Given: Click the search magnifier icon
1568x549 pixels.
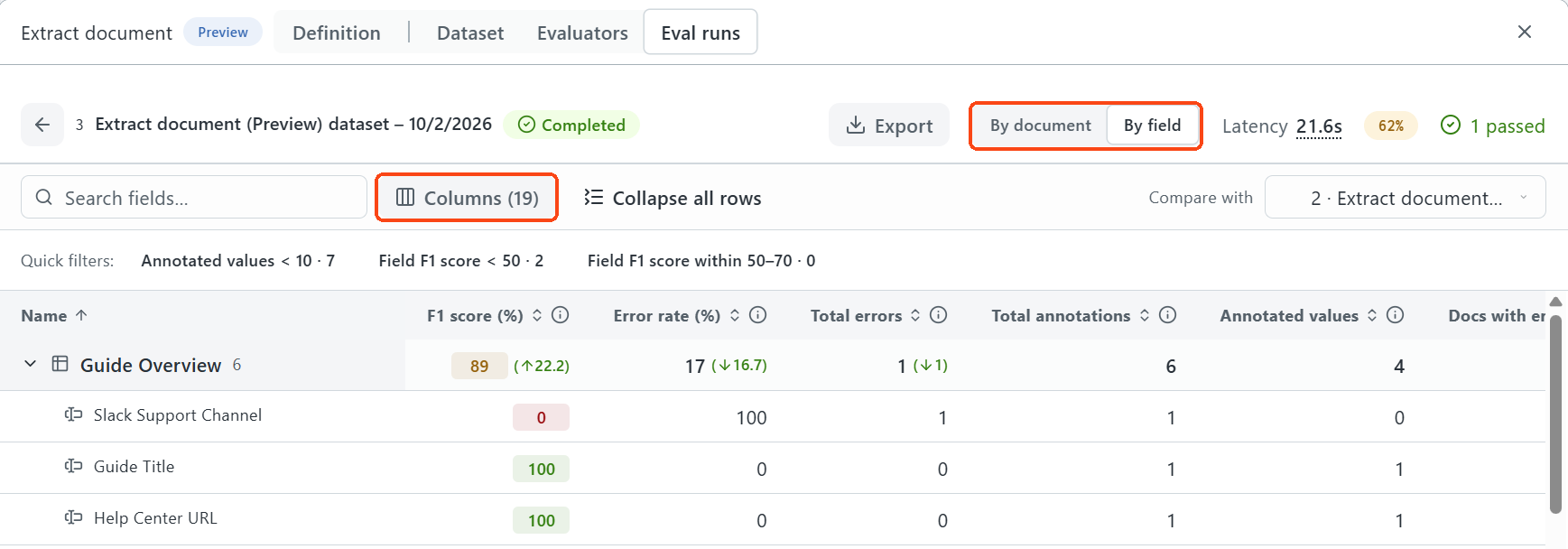Looking at the screenshot, I should pyautogui.click(x=43, y=197).
